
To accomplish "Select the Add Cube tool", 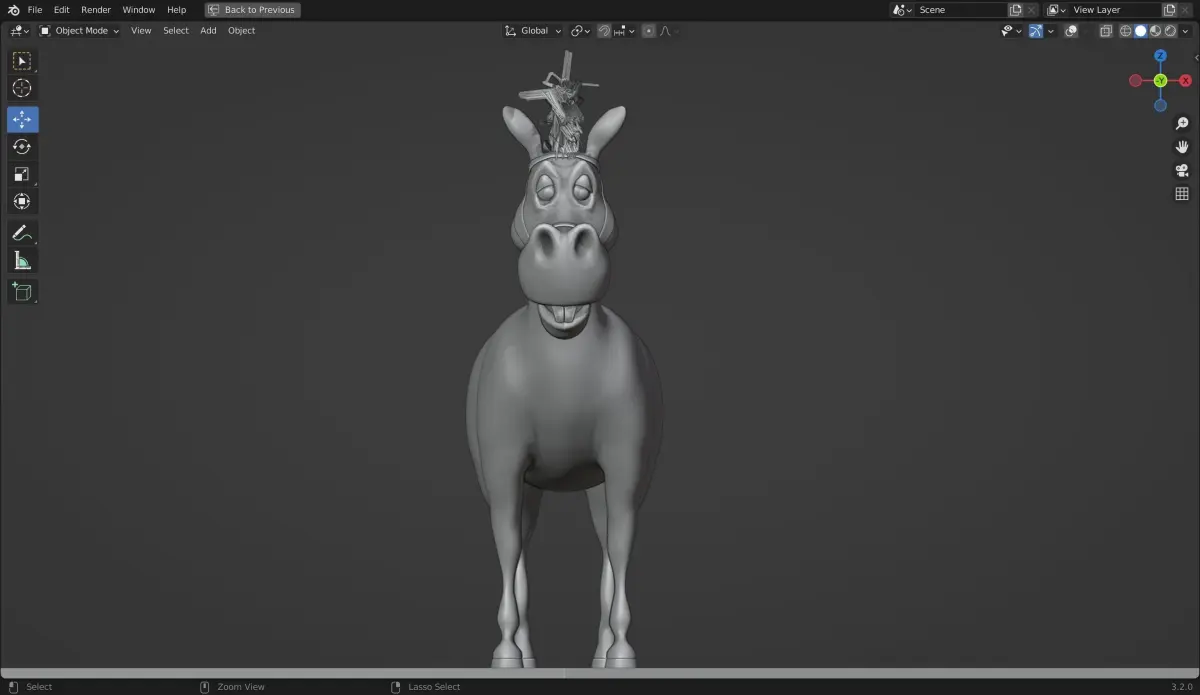I will pos(22,292).
